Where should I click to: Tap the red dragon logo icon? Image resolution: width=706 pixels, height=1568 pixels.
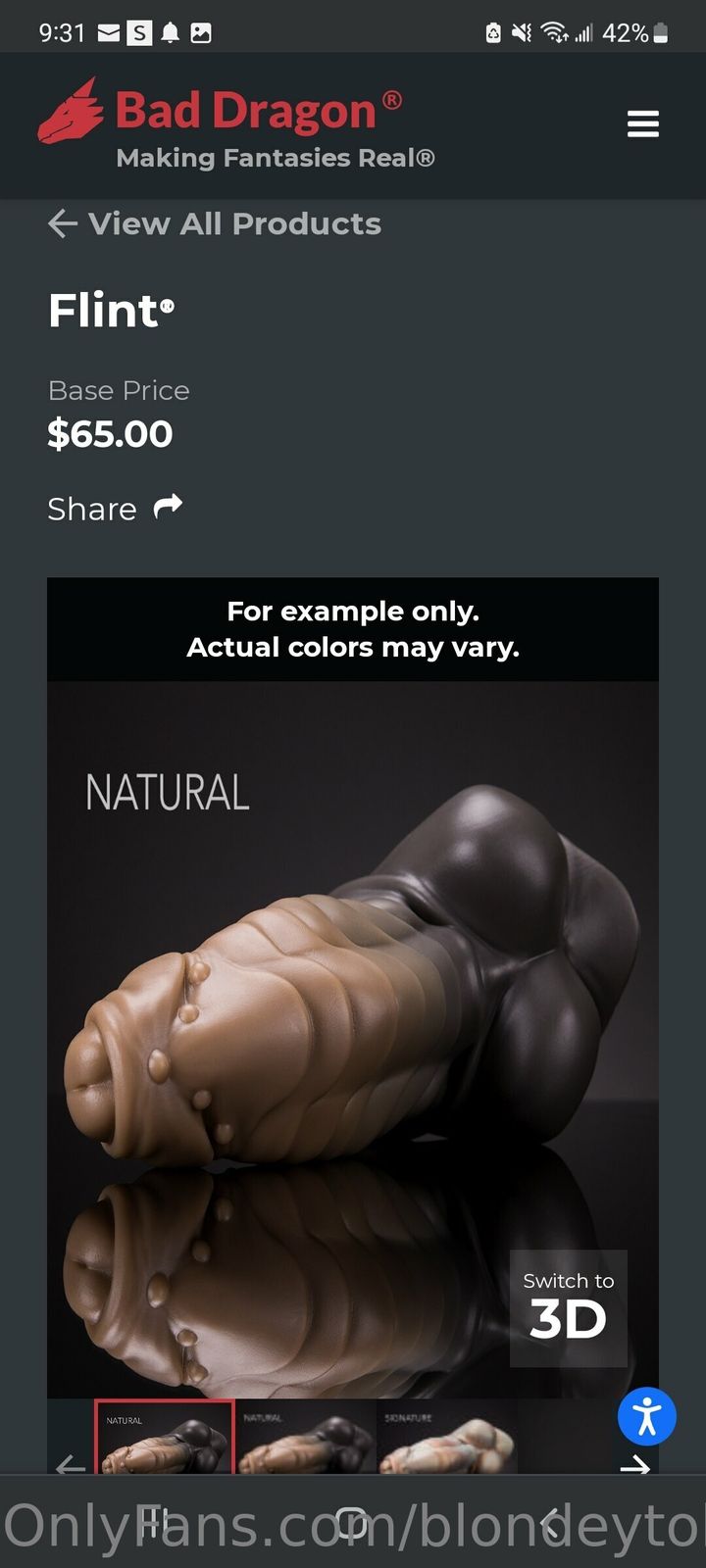coord(71,111)
